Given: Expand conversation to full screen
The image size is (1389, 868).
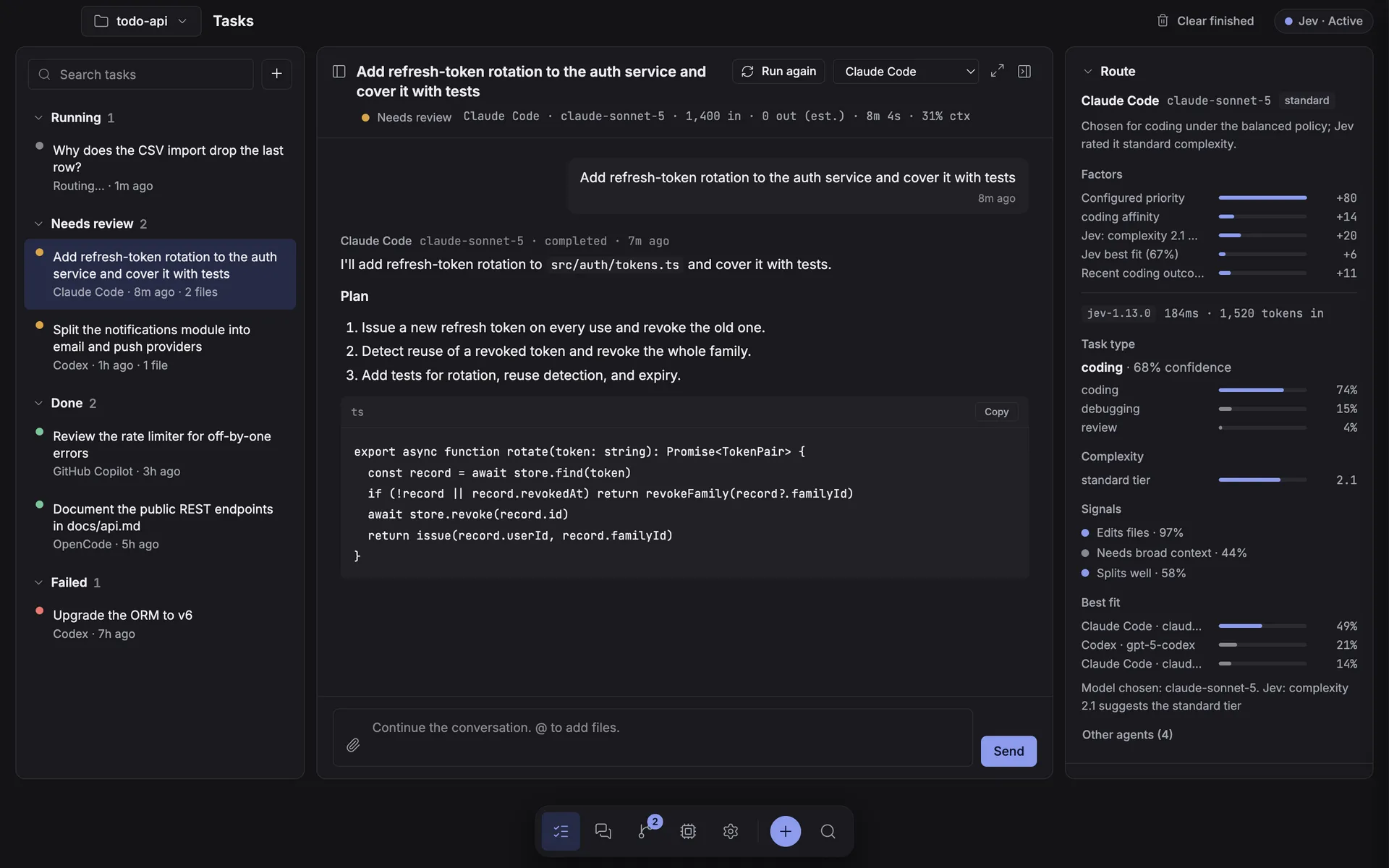Looking at the screenshot, I should coord(997,71).
